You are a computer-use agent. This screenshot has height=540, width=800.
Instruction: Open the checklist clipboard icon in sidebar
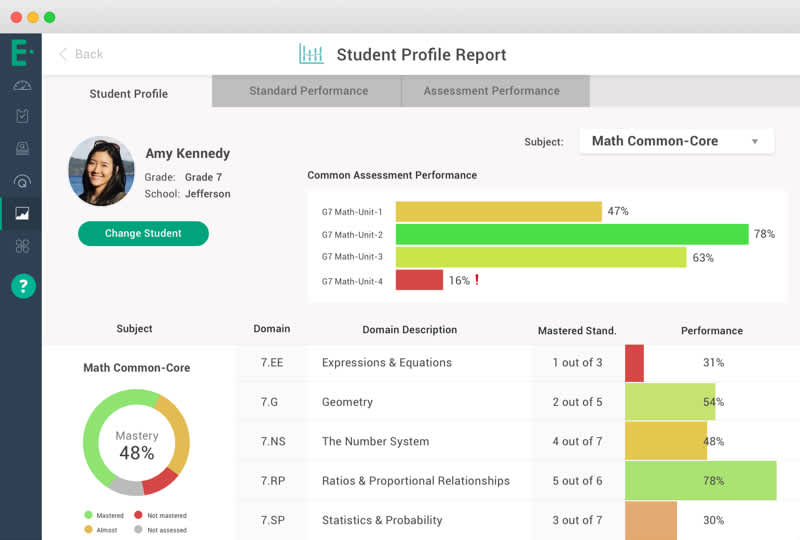pos(22,116)
